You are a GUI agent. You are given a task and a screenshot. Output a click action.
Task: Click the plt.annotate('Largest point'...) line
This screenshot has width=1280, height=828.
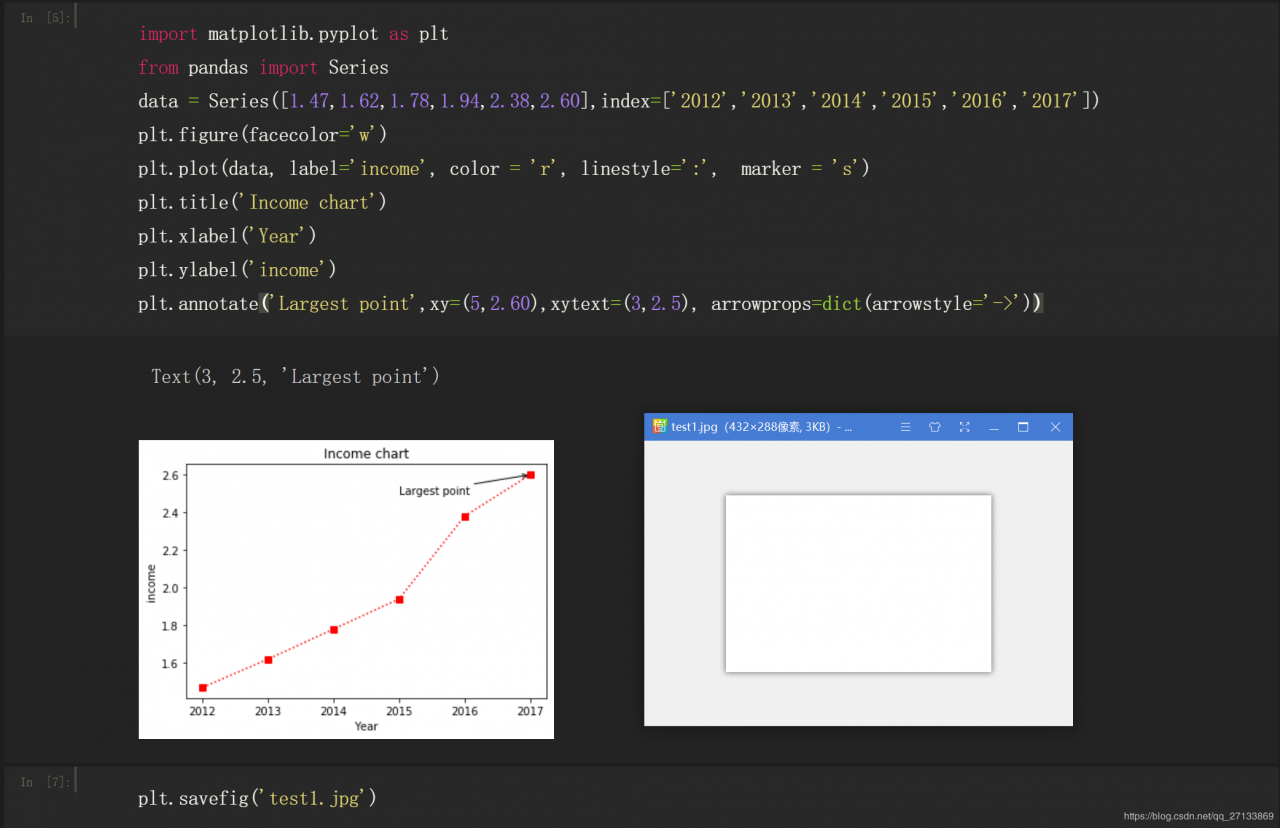pyautogui.click(x=591, y=304)
